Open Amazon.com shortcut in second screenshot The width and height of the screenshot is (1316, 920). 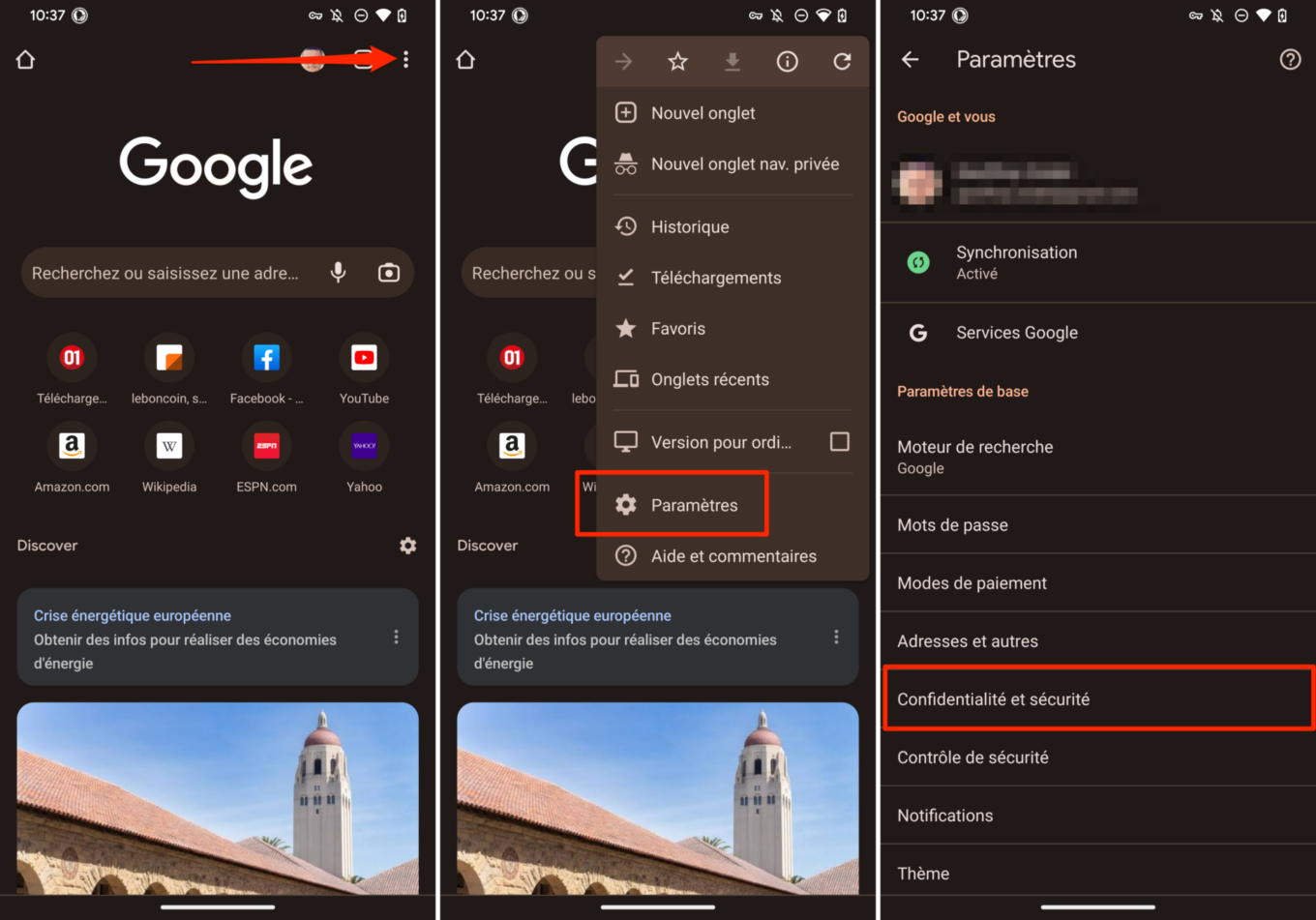[x=512, y=458]
